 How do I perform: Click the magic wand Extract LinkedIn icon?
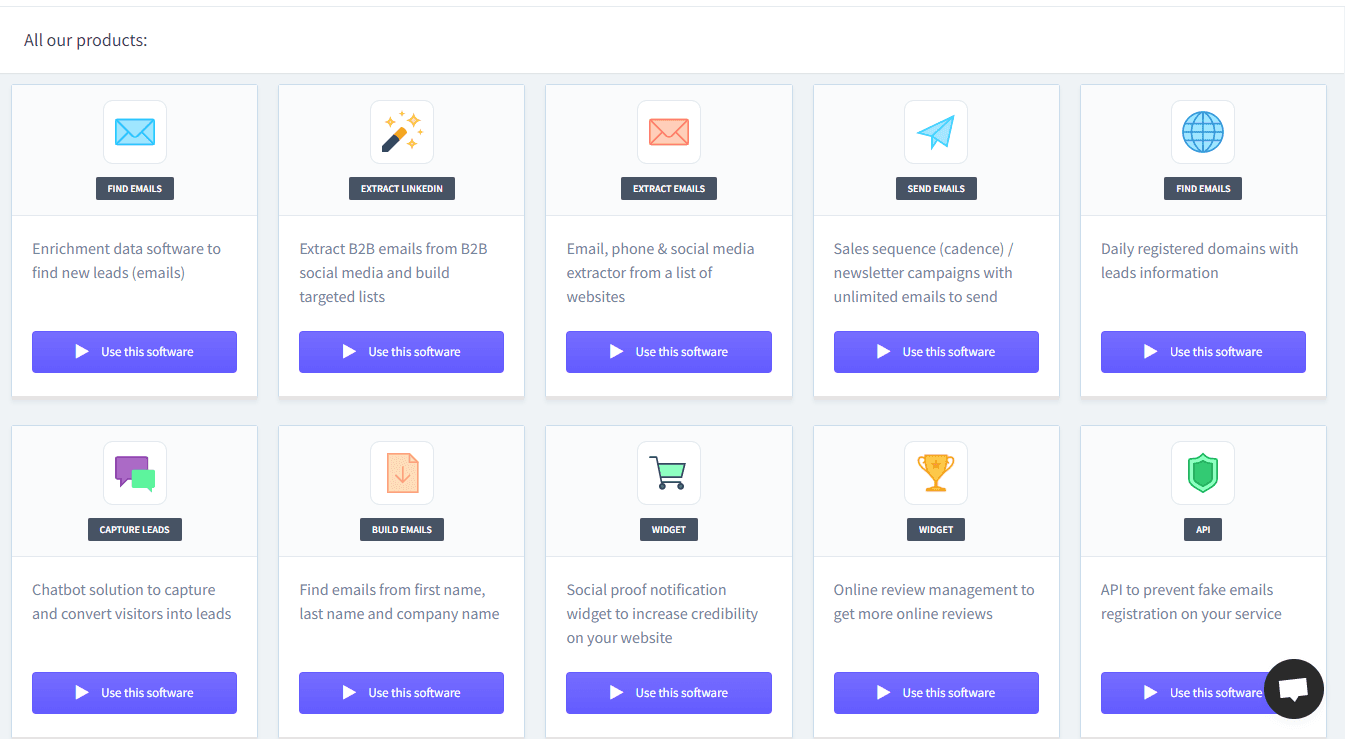[x=402, y=132]
